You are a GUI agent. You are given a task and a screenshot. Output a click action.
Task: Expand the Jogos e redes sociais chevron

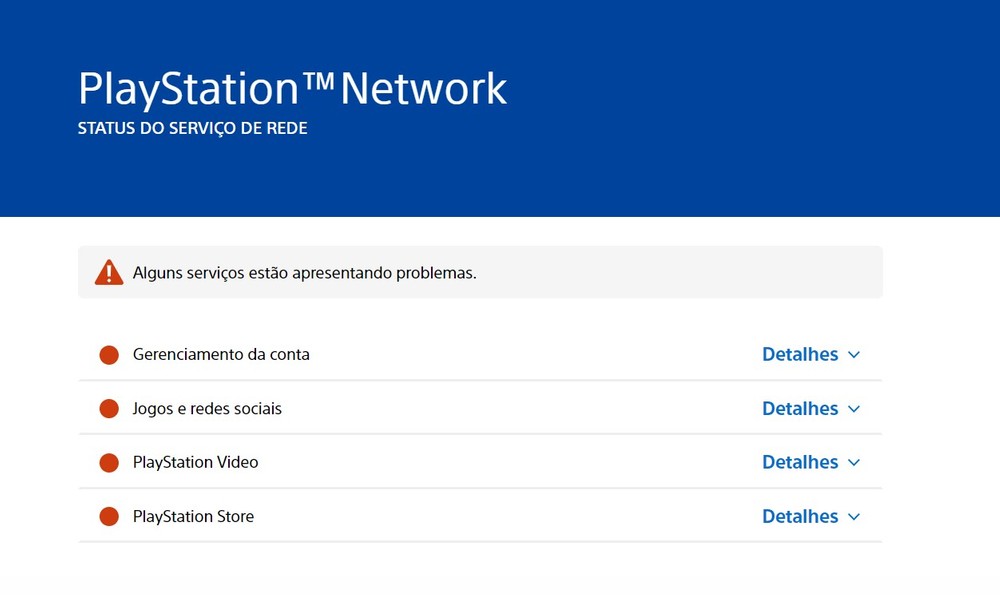853,409
